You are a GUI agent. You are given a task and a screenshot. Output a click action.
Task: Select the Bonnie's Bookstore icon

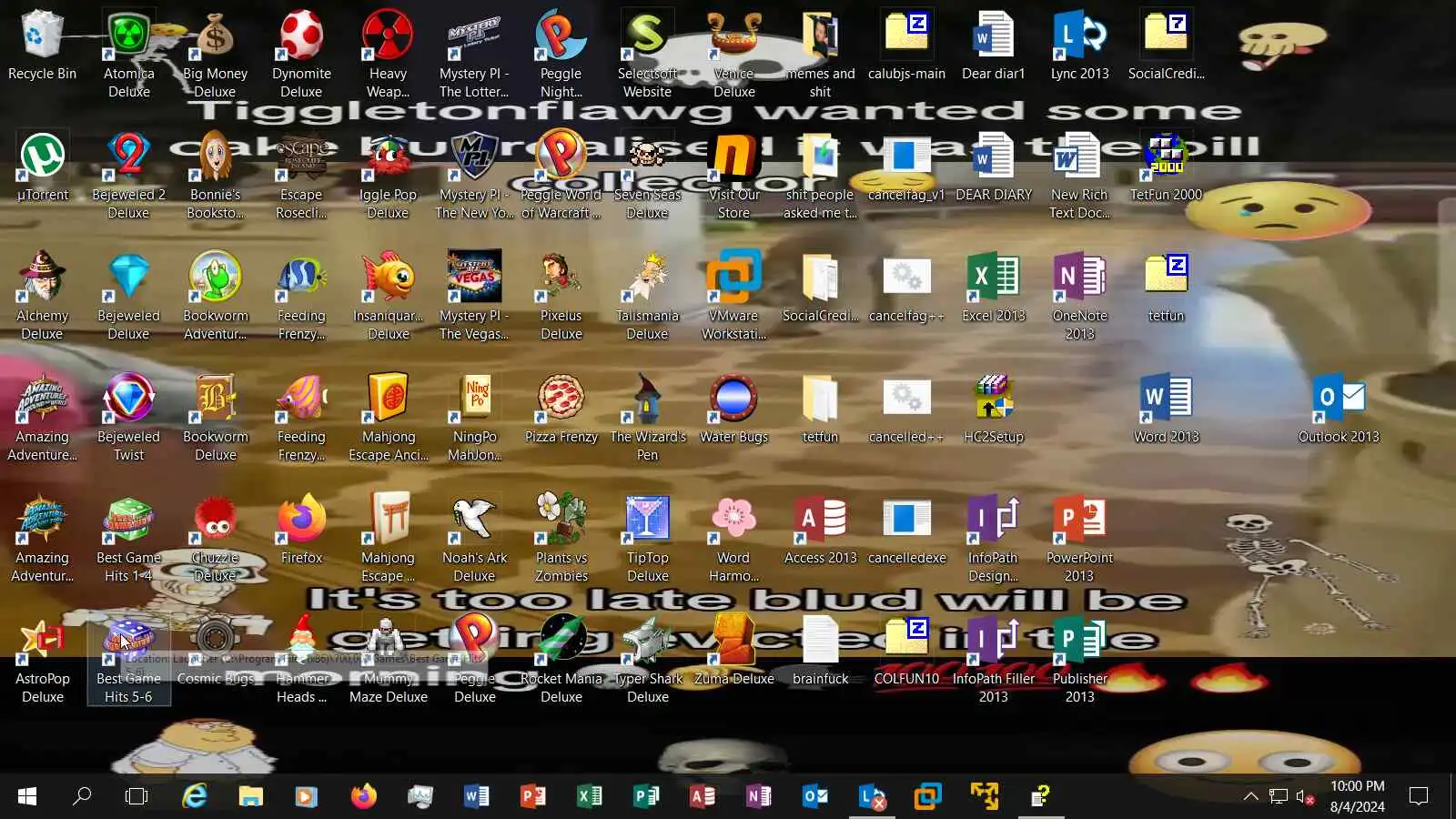click(215, 176)
